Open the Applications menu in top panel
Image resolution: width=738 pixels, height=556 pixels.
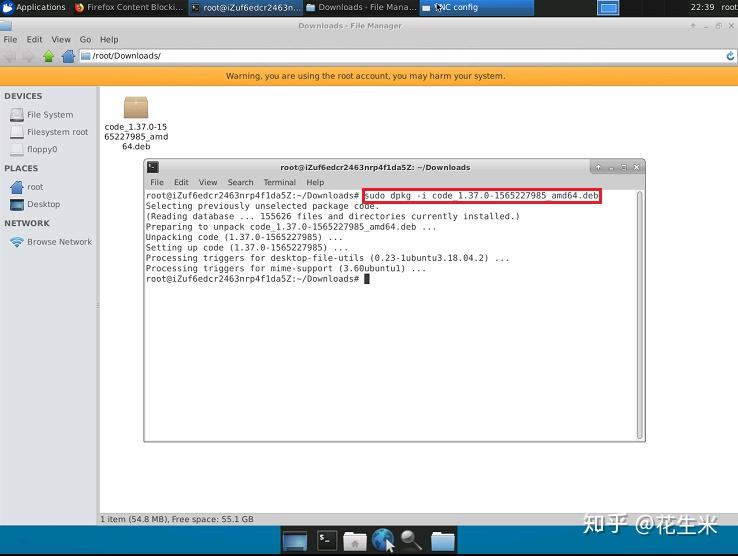(34, 8)
